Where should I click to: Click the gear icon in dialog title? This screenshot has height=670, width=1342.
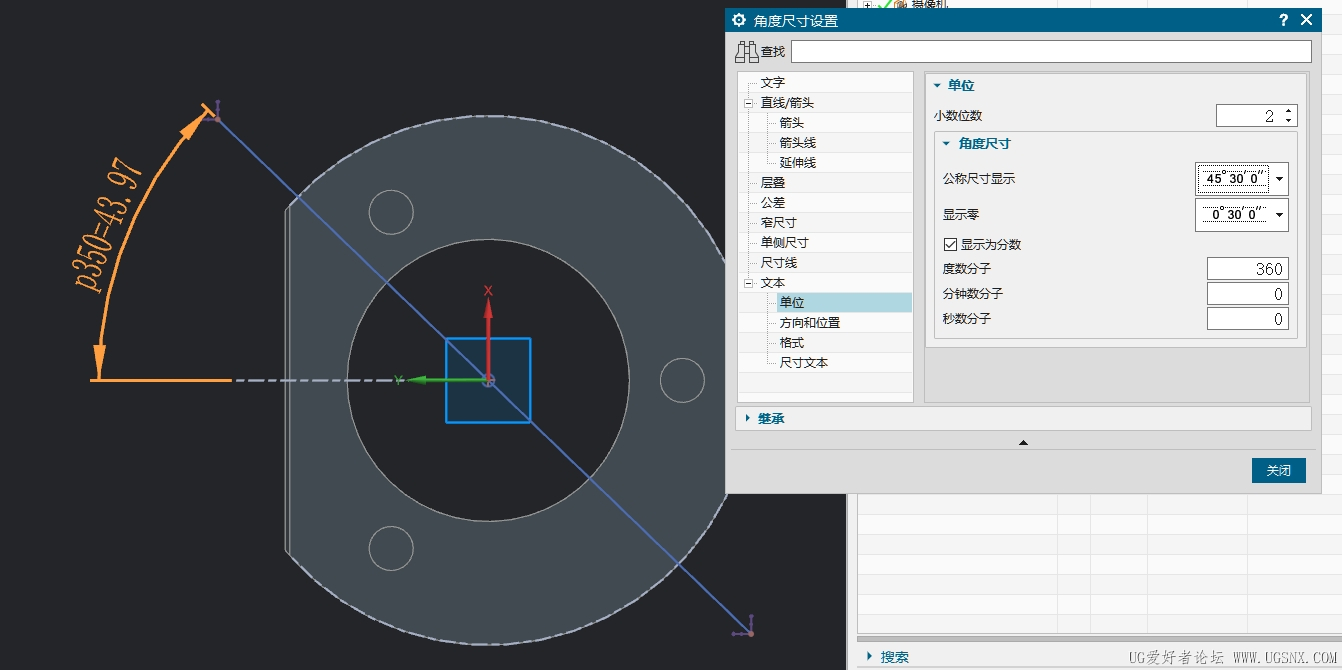point(739,20)
